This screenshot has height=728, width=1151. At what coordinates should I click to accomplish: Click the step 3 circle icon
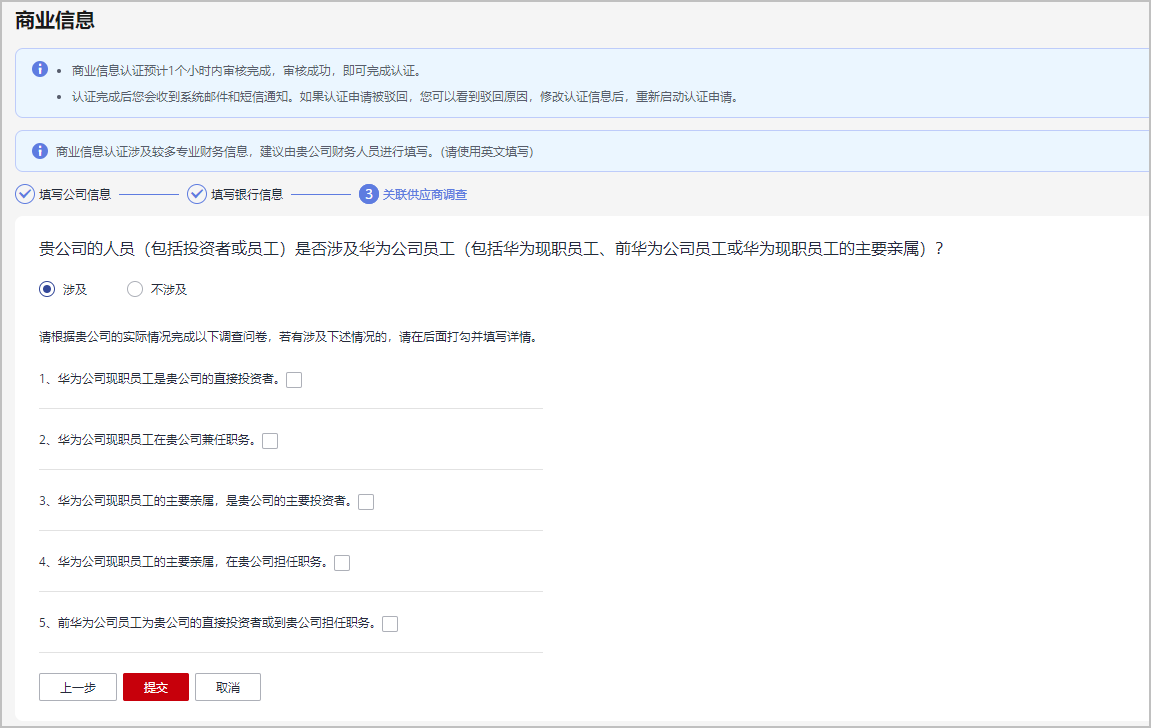[x=368, y=194]
